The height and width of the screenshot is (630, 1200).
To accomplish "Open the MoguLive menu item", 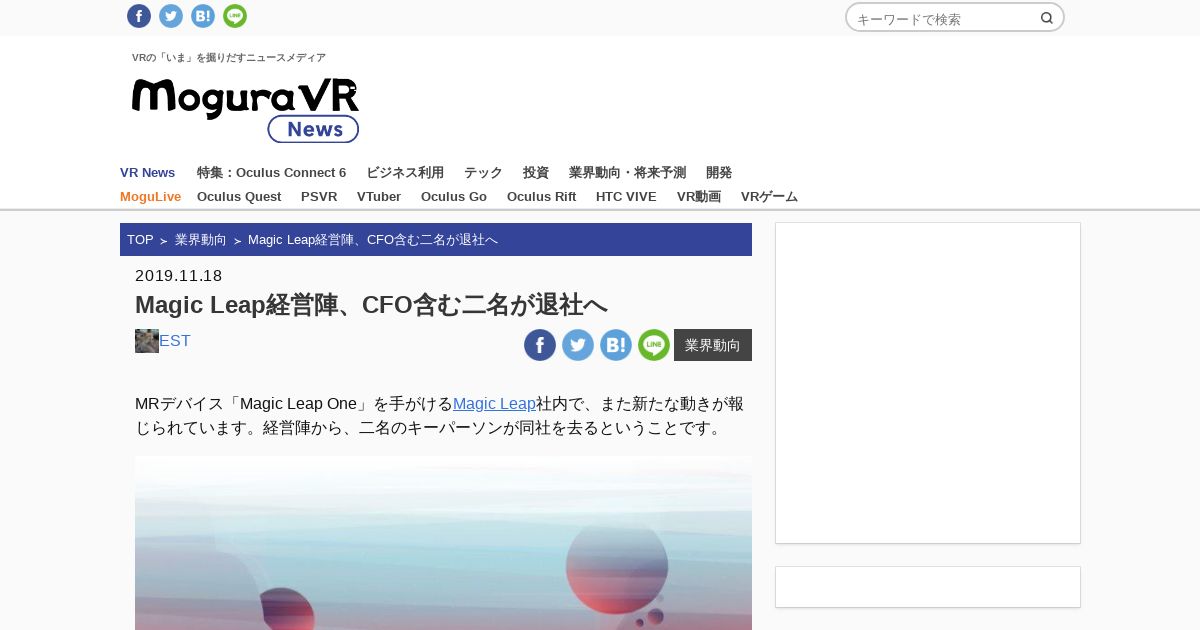I will [150, 196].
